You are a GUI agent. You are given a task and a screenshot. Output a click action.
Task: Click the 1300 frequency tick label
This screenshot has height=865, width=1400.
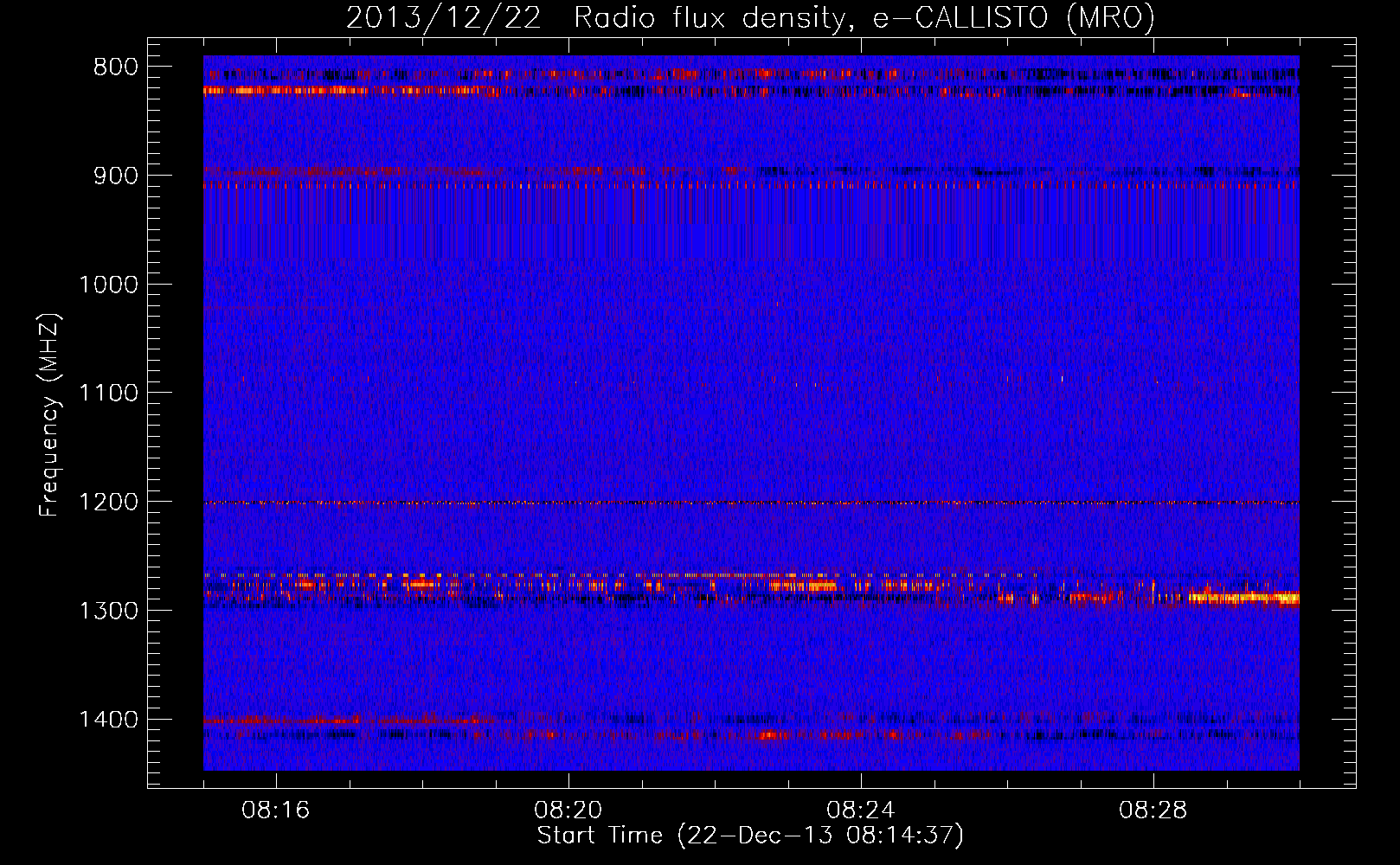108,611
